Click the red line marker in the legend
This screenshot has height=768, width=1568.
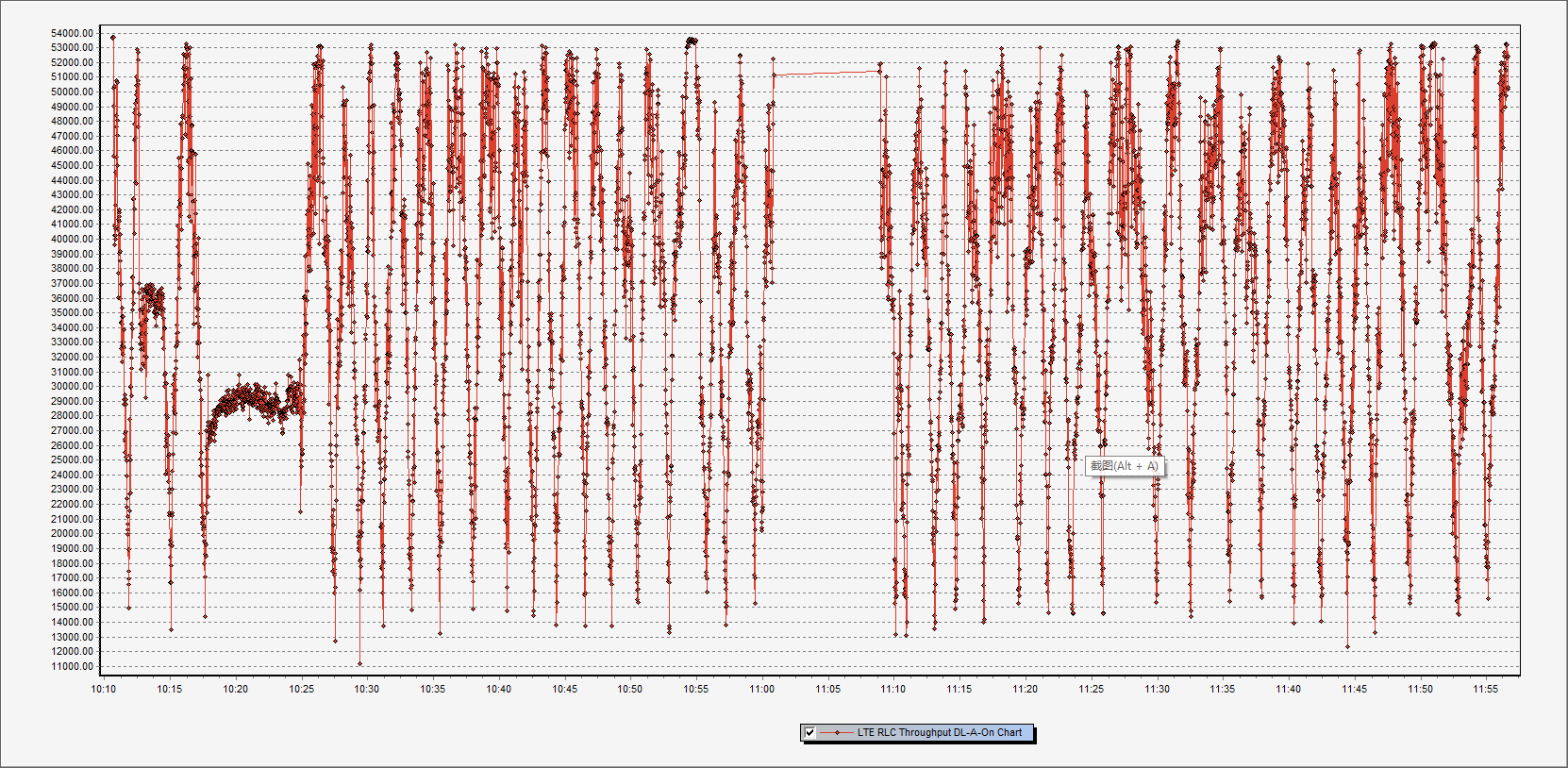click(x=836, y=732)
